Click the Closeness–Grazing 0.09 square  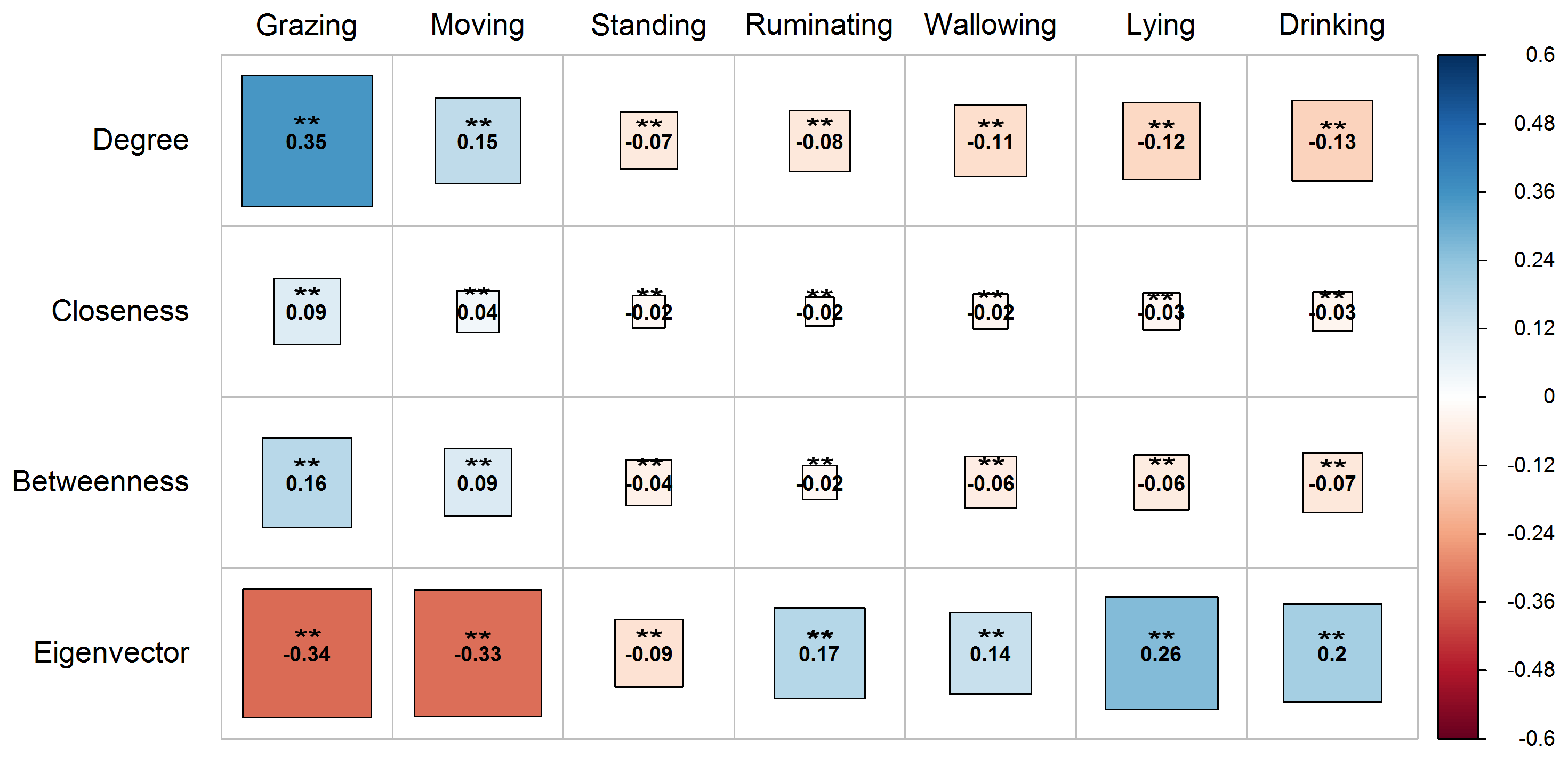[x=307, y=311]
